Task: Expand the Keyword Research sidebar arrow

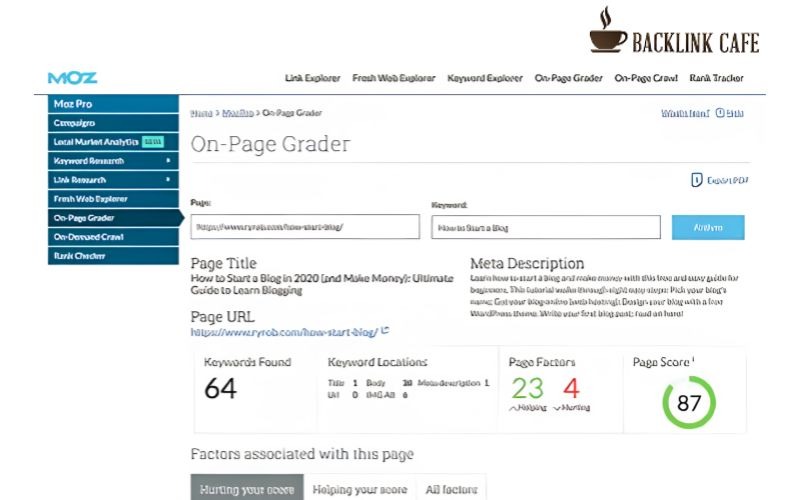Action: pyautogui.click(x=168, y=161)
